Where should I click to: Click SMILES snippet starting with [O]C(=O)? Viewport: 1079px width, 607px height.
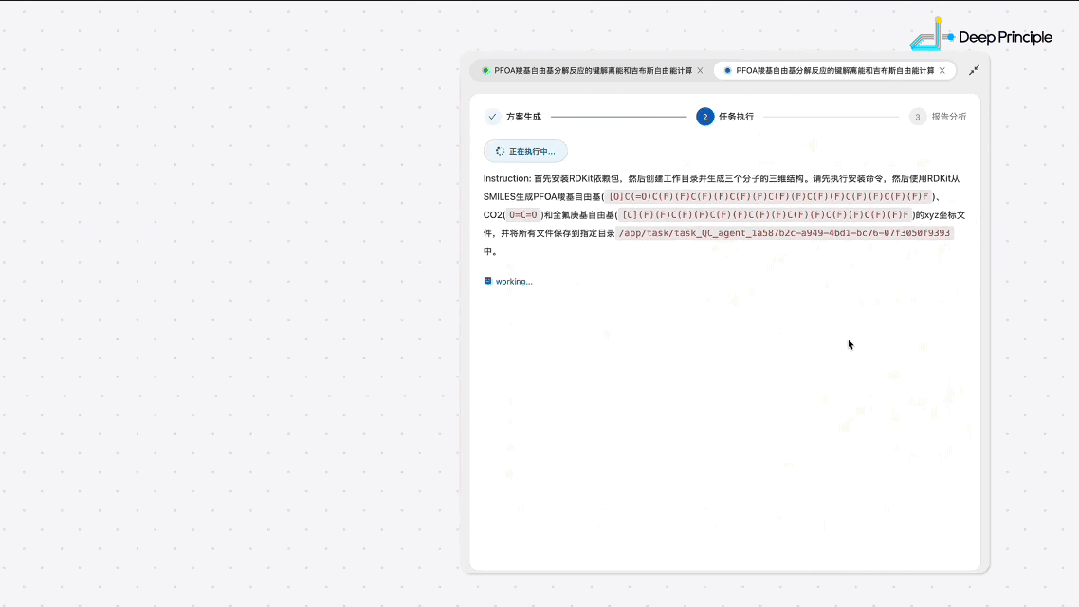(x=769, y=197)
